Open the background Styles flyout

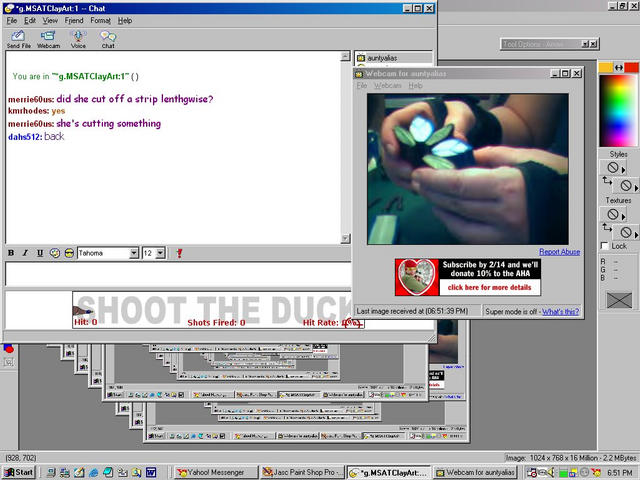(627, 186)
